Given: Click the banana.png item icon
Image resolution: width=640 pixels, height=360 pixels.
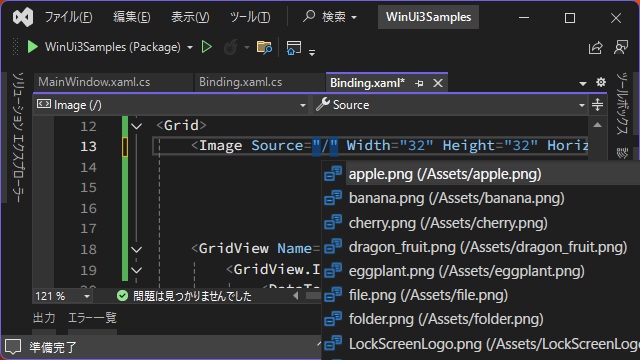Looking at the screenshot, I should click(333, 198).
